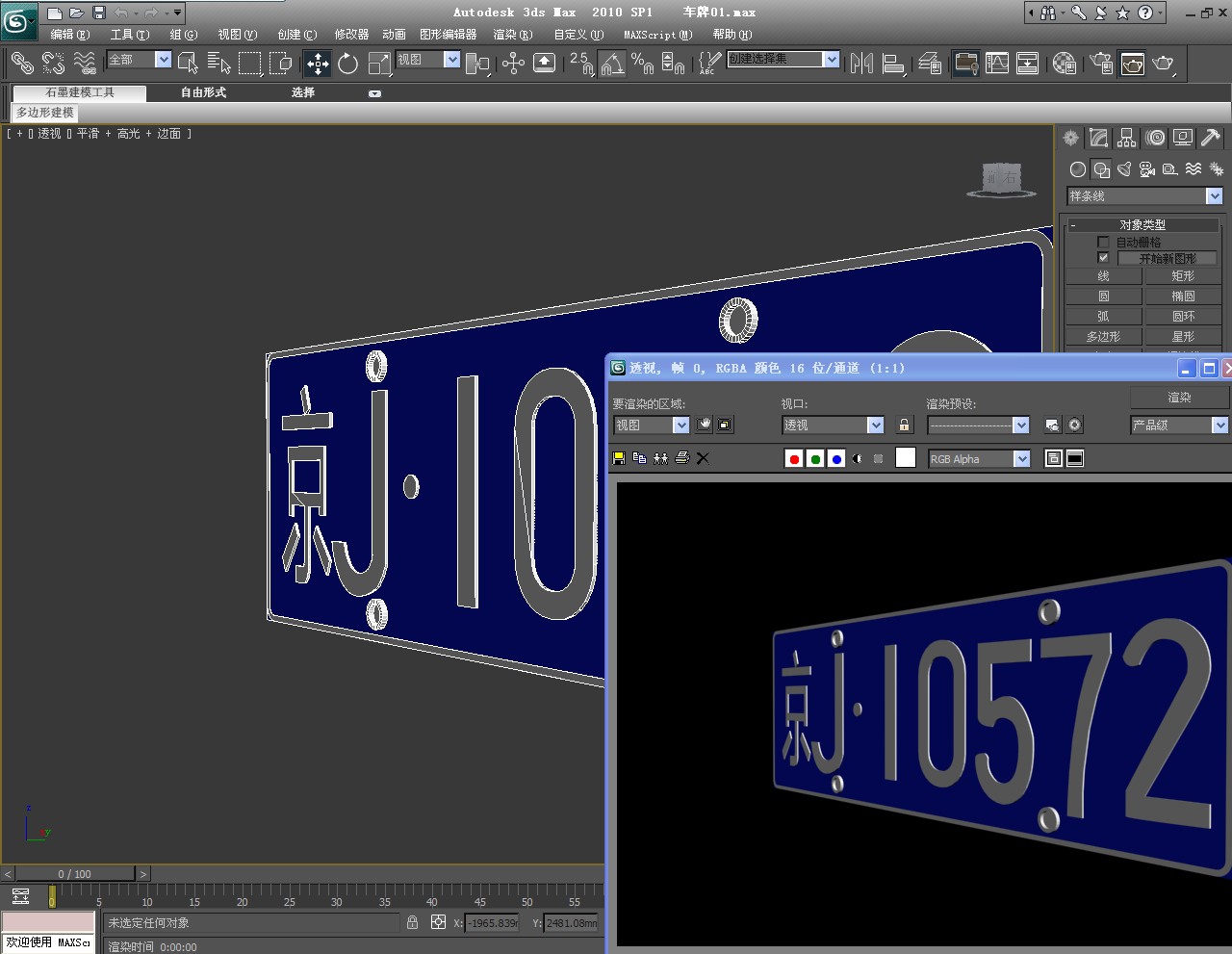Click the Mirror tool icon
The image size is (1232, 954).
coord(862,64)
